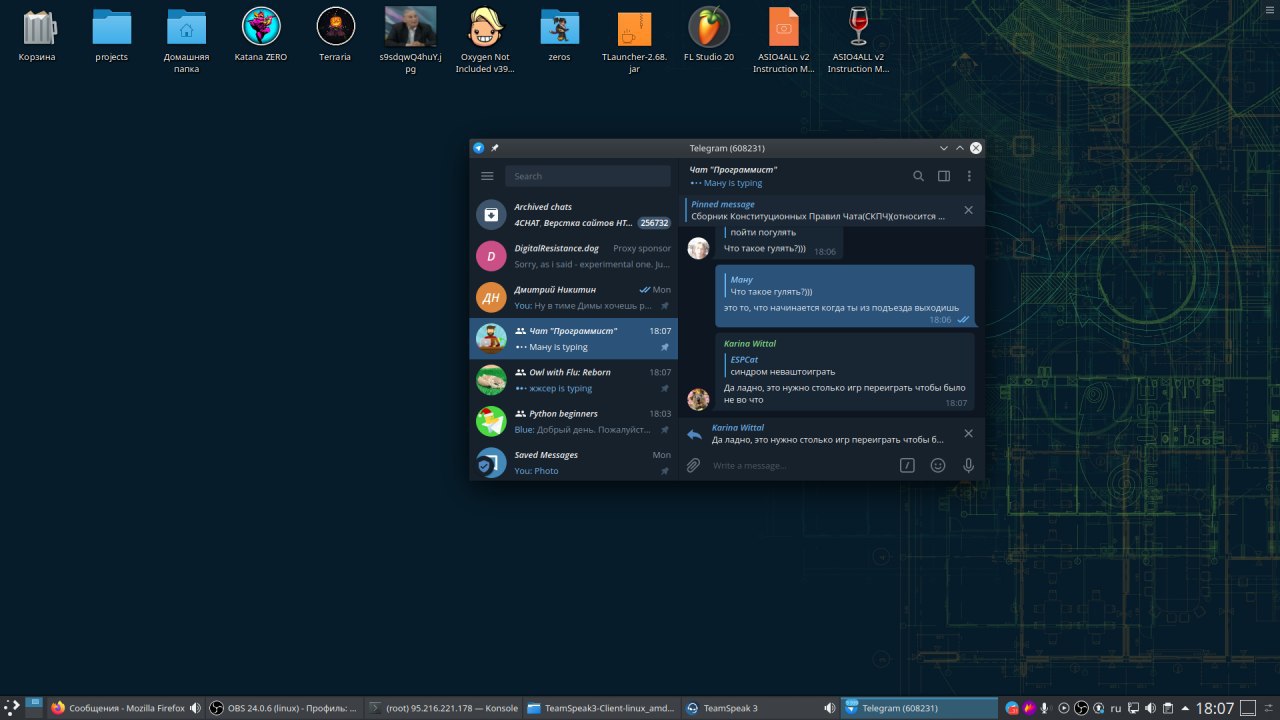Cancel reply to Karina Wittal
The height and width of the screenshot is (720, 1280).
[968, 433]
